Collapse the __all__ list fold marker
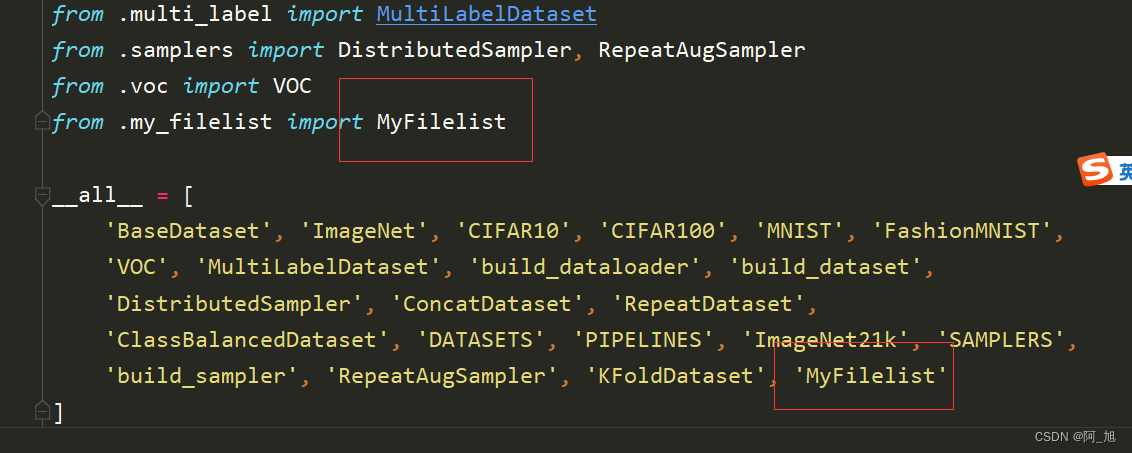 click(x=42, y=195)
